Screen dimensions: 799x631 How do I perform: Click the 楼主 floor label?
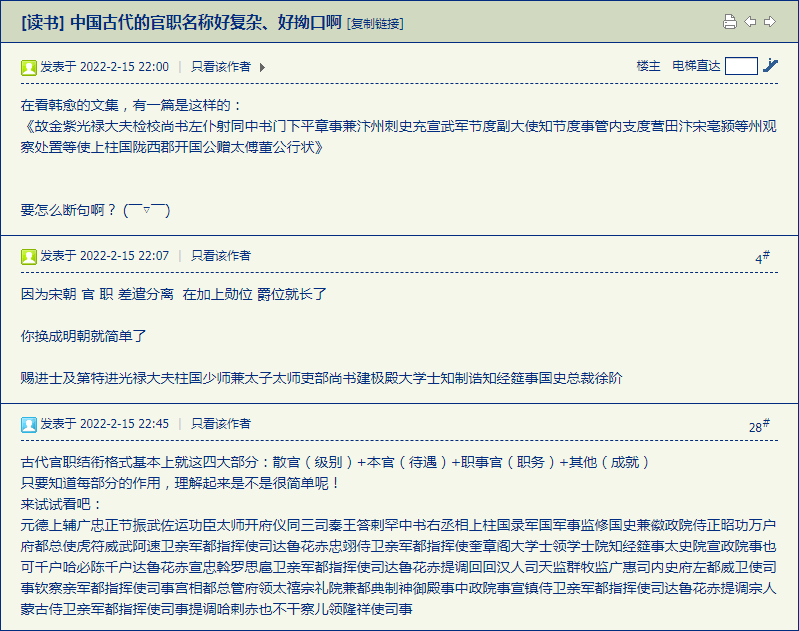click(648, 66)
